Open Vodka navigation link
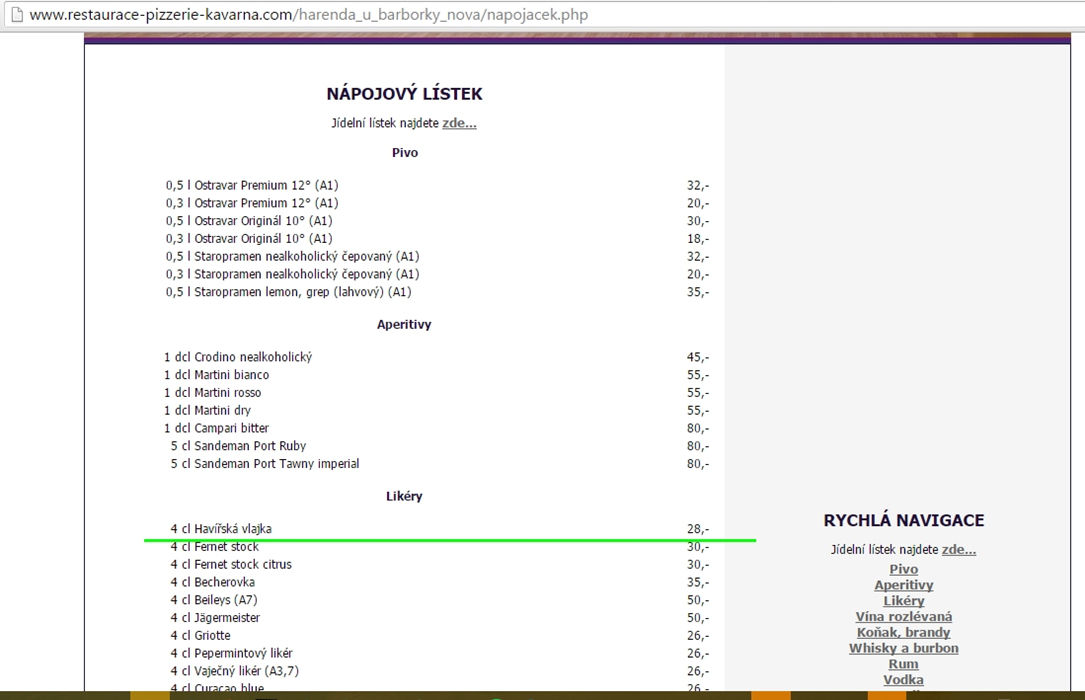This screenshot has width=1085, height=700. pyautogui.click(x=904, y=680)
